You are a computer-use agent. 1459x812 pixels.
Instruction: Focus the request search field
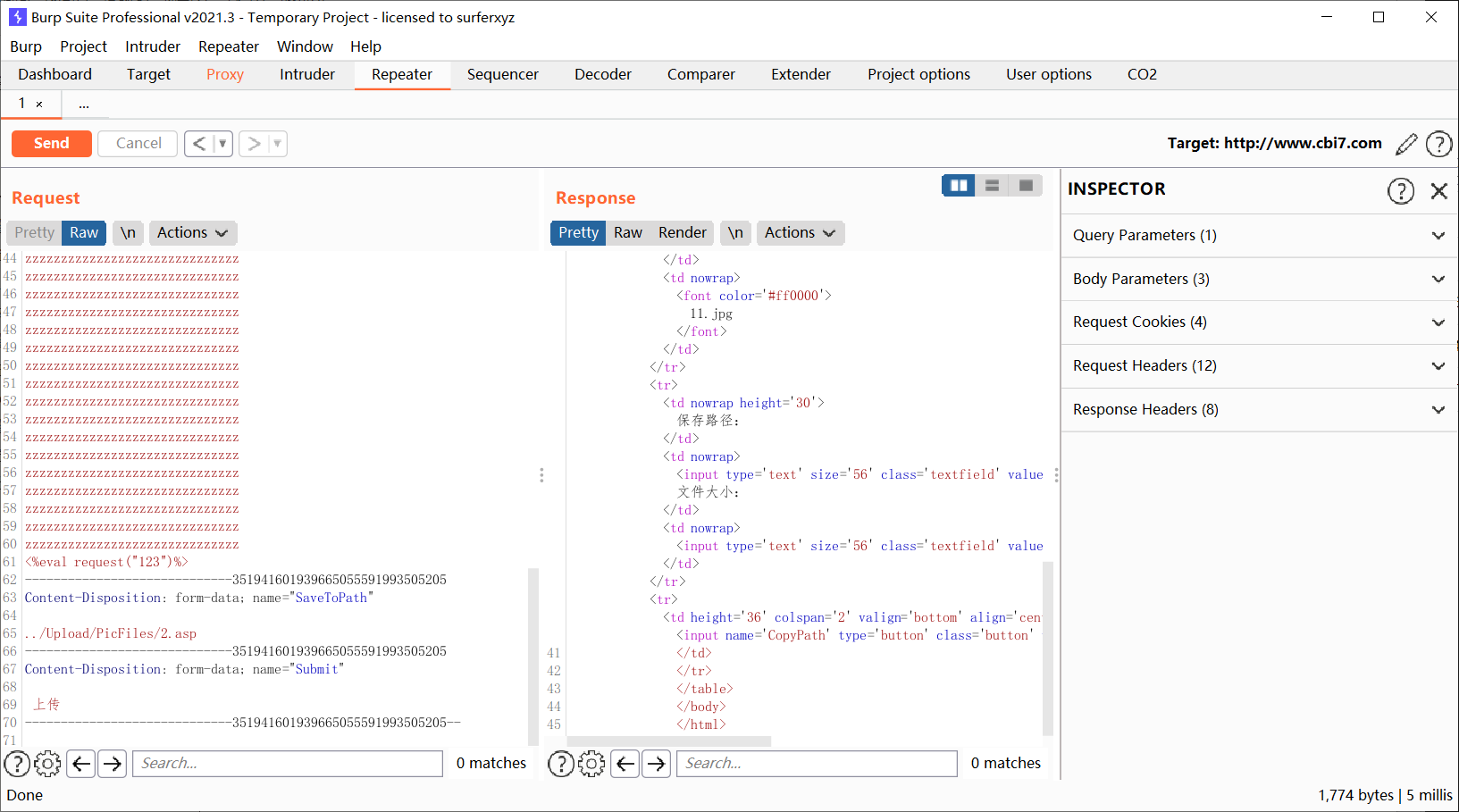[x=288, y=764]
